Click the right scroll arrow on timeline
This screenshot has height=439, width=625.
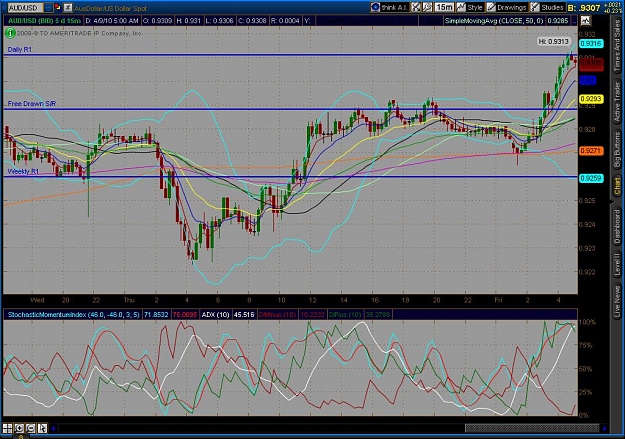(605, 429)
